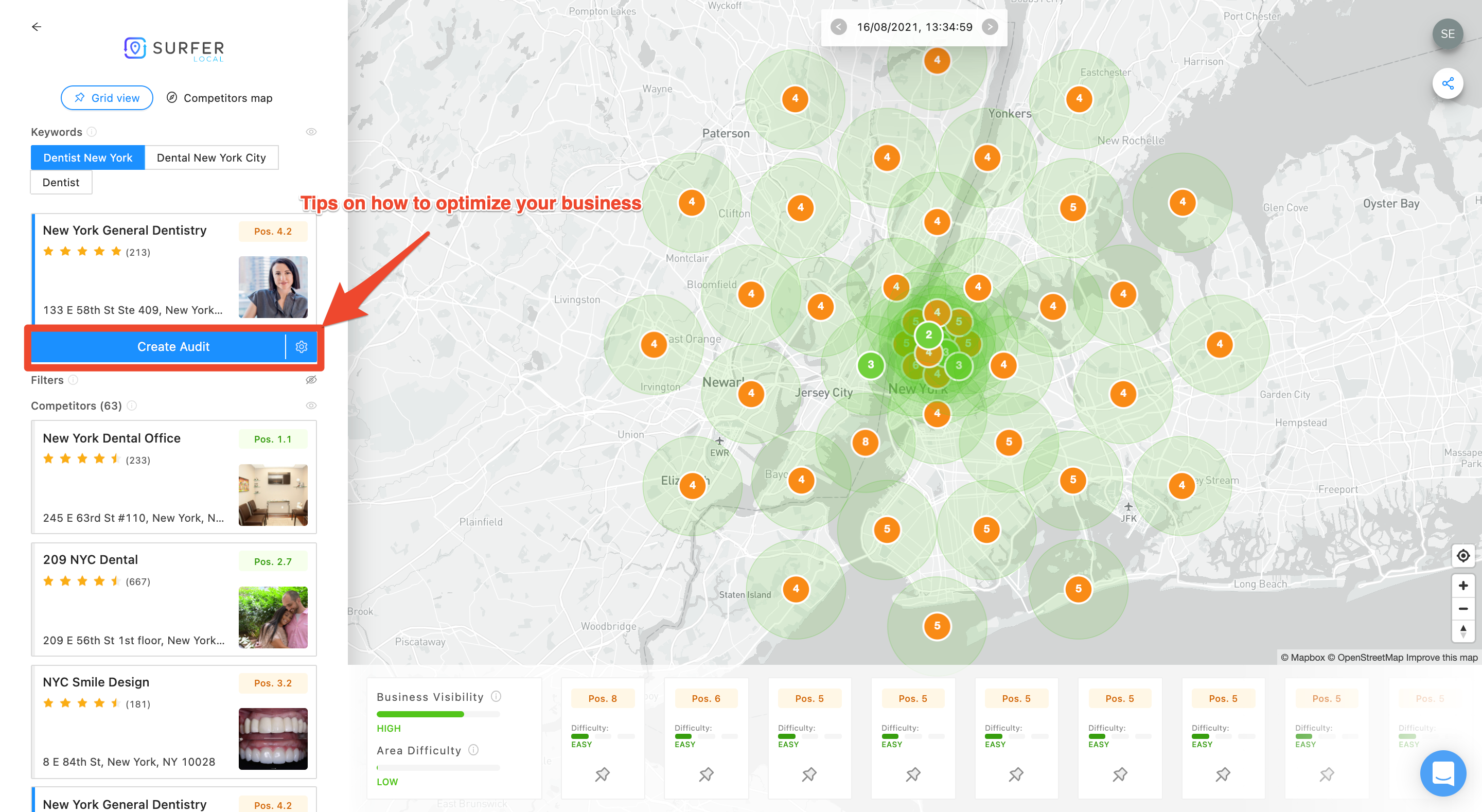Click the Competitors (63) heading
The image size is (1482, 812).
[x=76, y=405]
